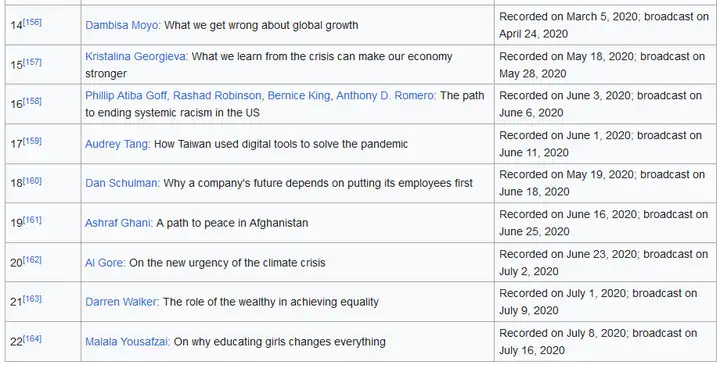Image resolution: width=720 pixels, height=365 pixels.
Task: Open the Darren Walker link
Action: coord(121,302)
